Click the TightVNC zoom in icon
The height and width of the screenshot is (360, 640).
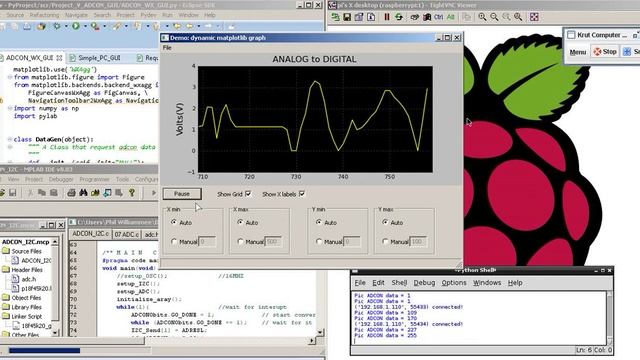click(x=482, y=17)
